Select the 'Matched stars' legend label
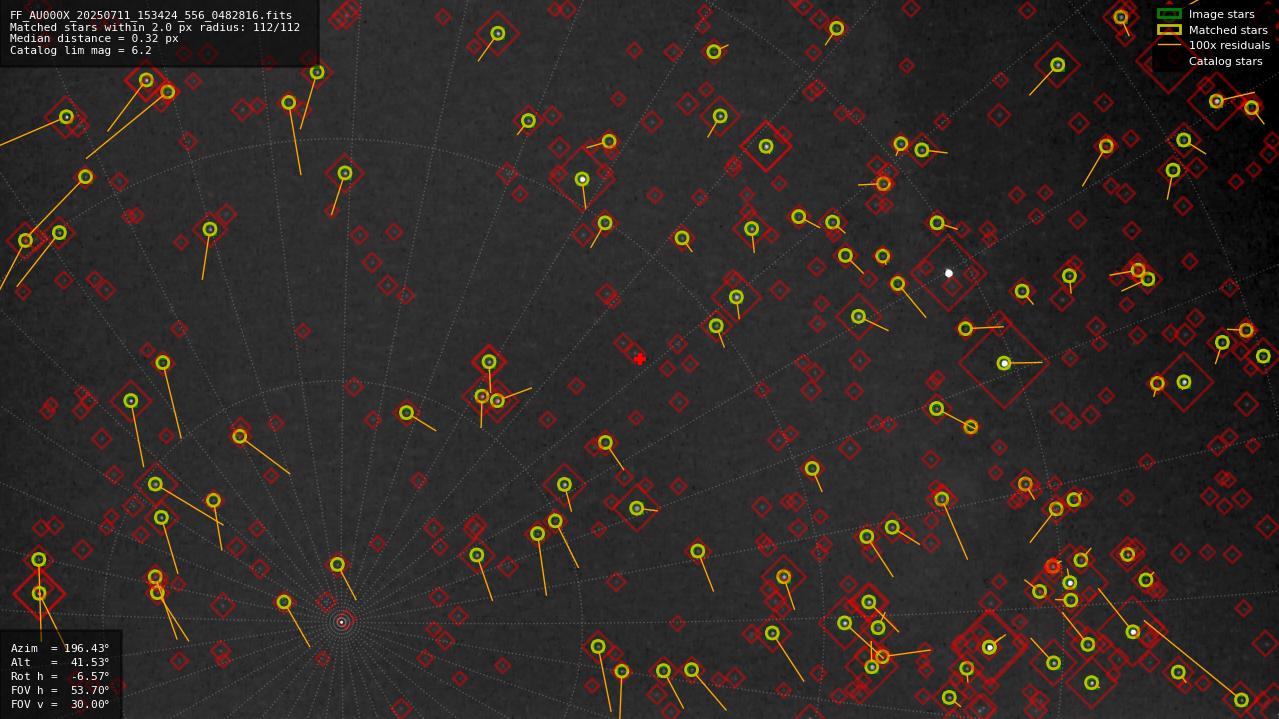The height and width of the screenshot is (719, 1279). [1228, 30]
